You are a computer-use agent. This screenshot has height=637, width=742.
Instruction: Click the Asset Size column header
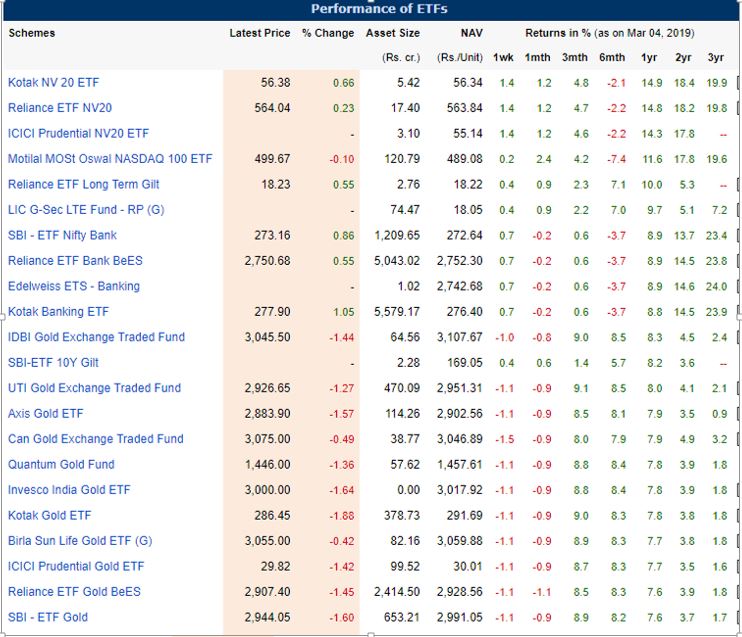pos(392,33)
